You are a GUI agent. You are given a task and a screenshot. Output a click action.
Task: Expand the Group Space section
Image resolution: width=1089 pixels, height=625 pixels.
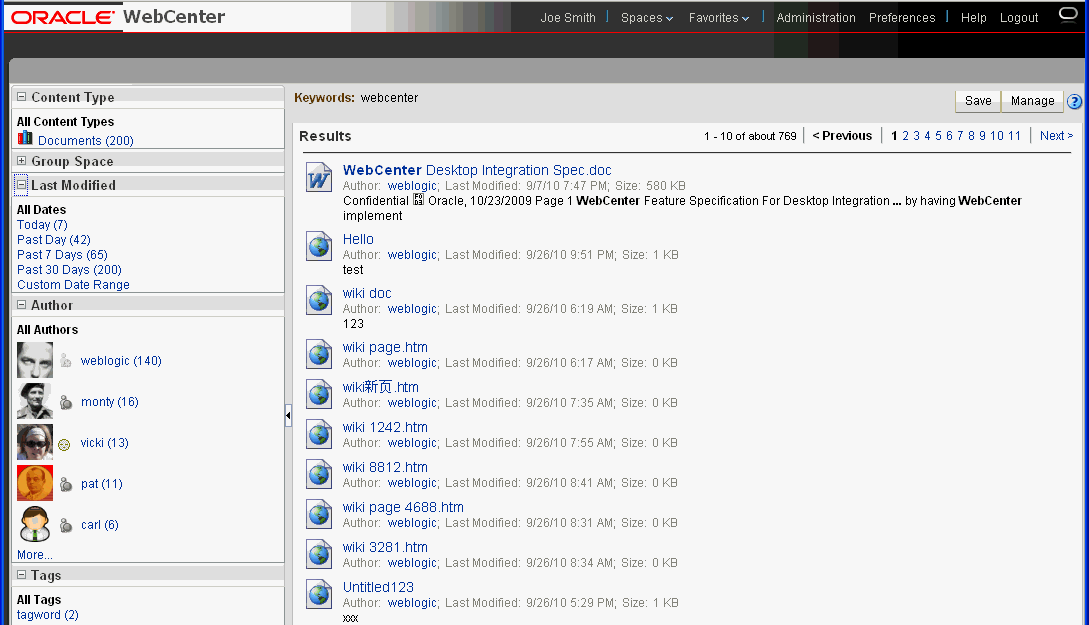(22, 159)
